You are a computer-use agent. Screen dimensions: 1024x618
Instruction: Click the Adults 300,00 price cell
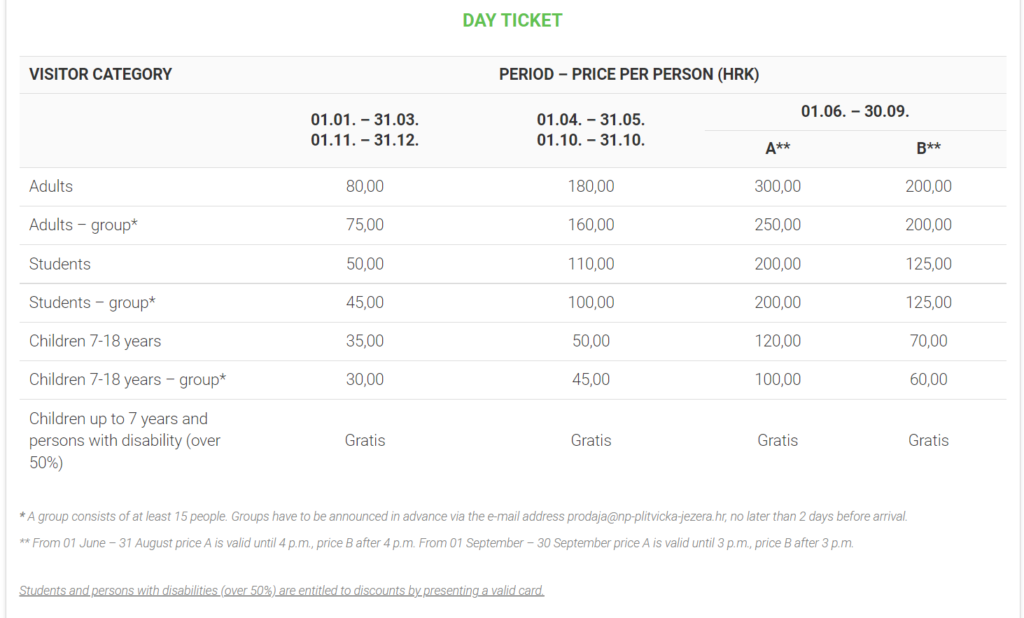tap(778, 186)
